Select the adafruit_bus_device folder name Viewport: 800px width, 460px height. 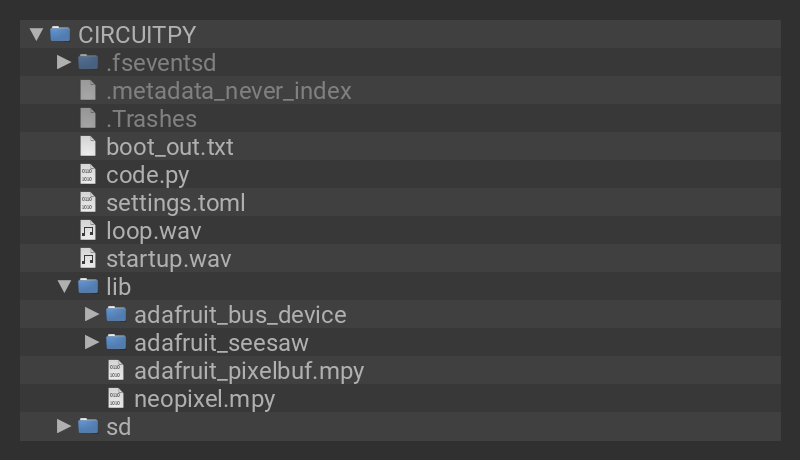click(x=240, y=315)
